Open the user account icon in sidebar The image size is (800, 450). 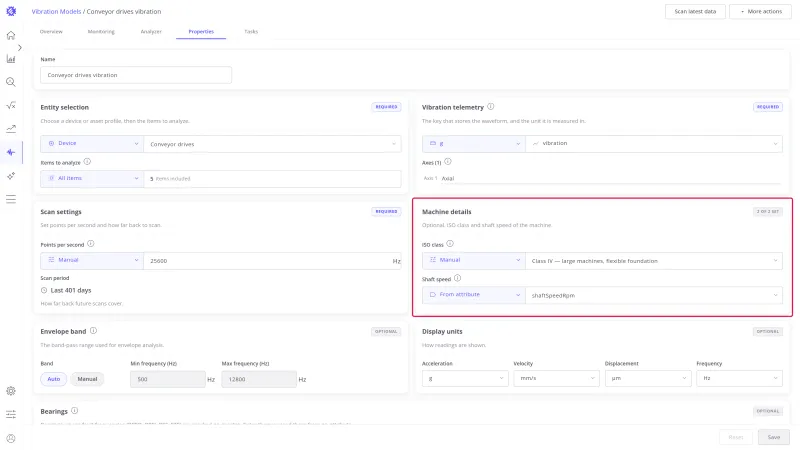tap(11, 438)
